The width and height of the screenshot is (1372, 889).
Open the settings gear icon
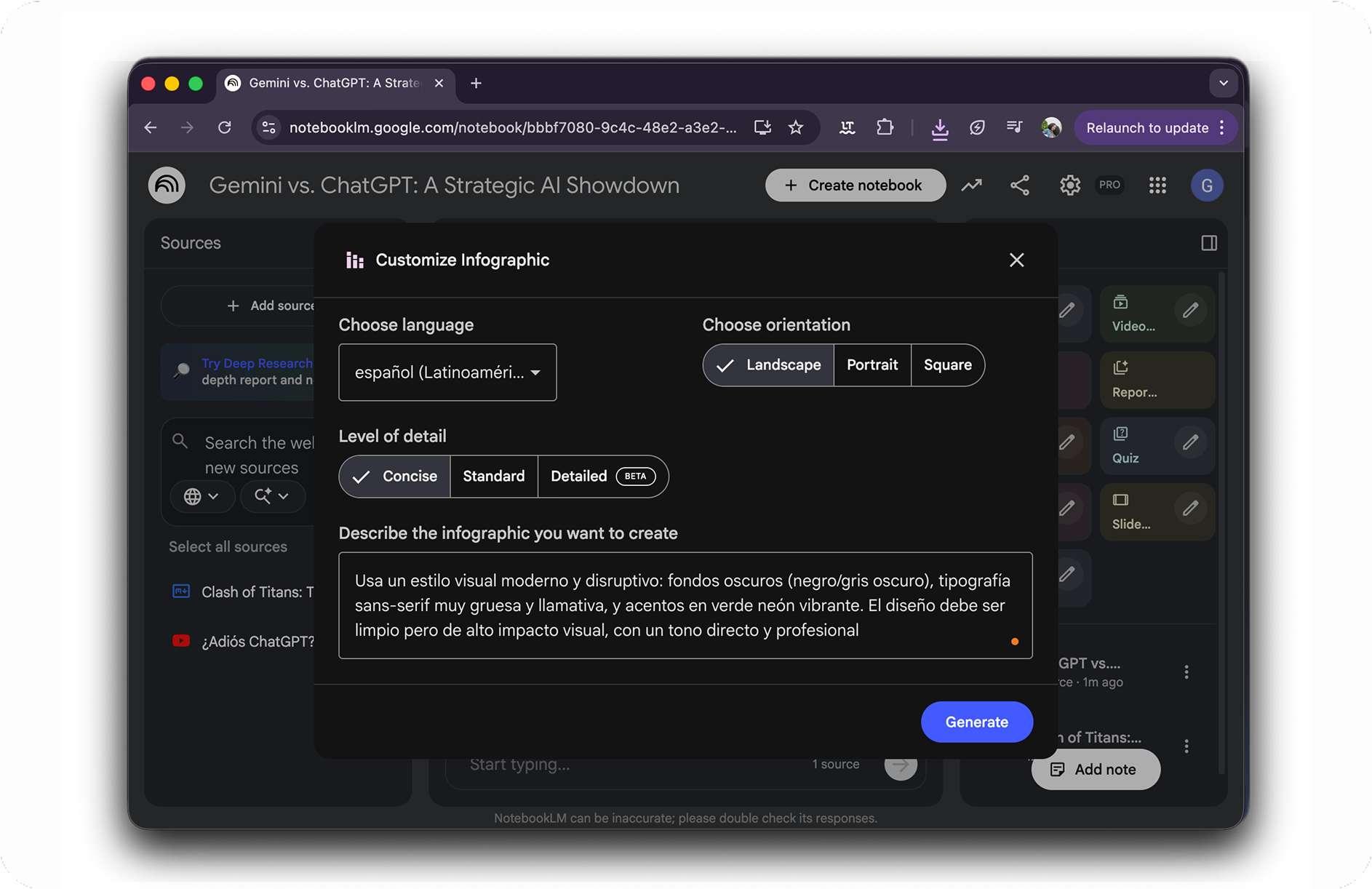(x=1069, y=186)
